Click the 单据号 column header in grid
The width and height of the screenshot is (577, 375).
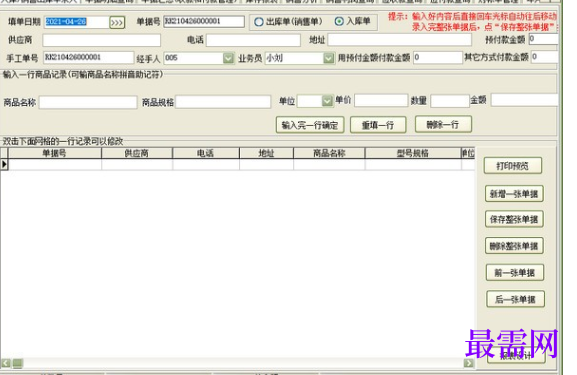55,153
